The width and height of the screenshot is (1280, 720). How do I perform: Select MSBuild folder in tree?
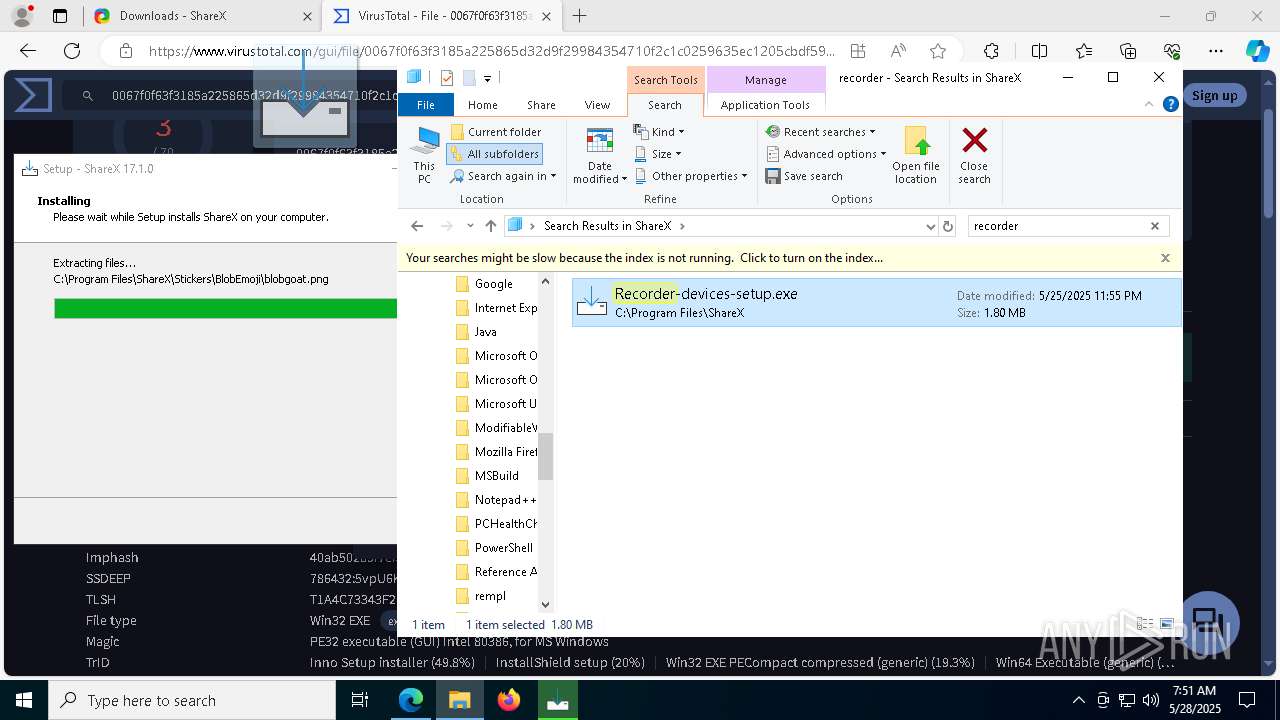496,476
